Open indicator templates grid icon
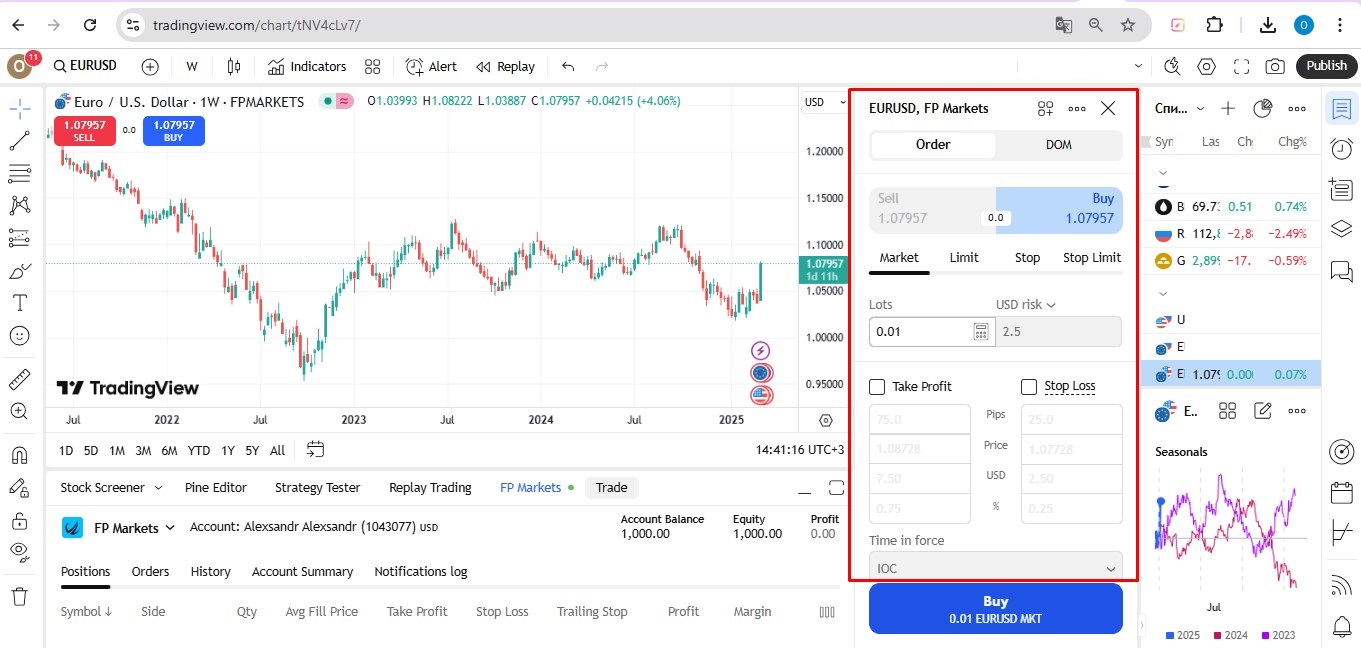Image resolution: width=1361 pixels, height=648 pixels. coord(373,66)
